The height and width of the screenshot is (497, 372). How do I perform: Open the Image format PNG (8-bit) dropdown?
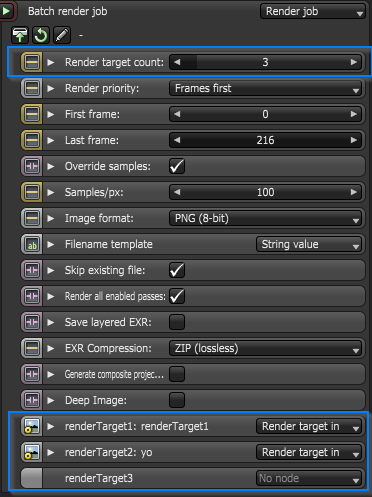[266, 218]
